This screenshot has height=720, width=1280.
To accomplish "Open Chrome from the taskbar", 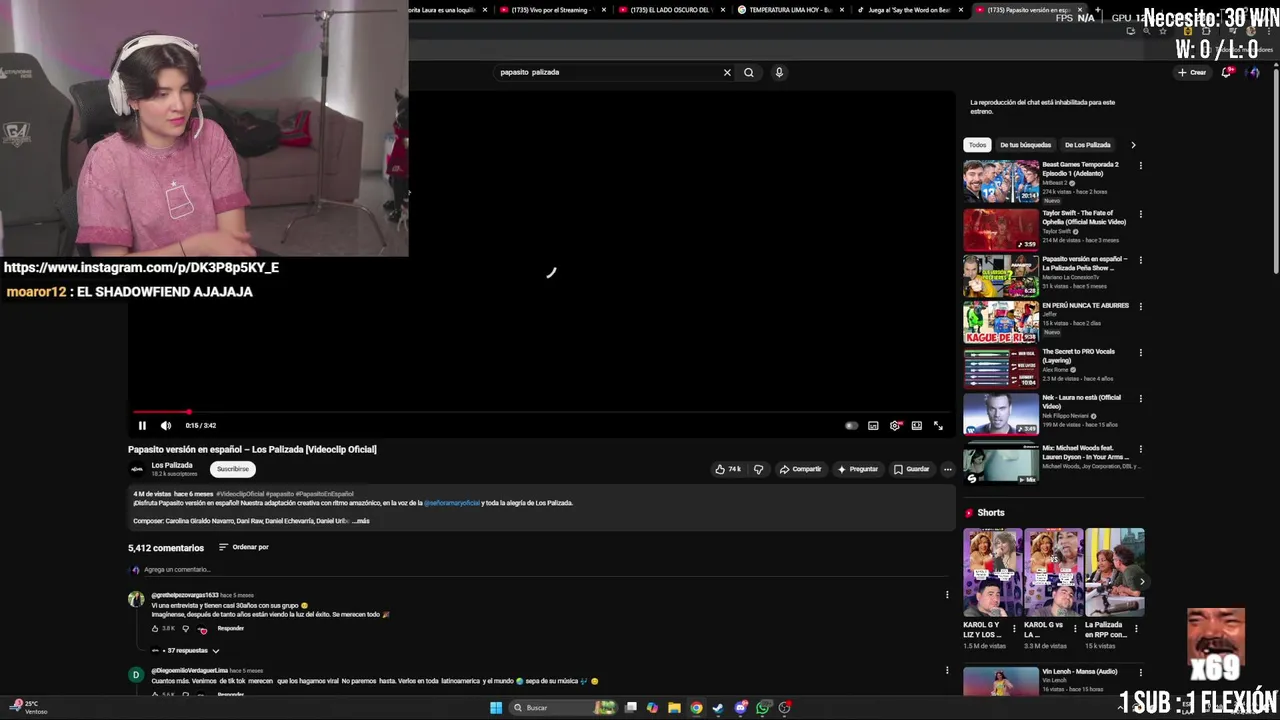I will pos(696,708).
